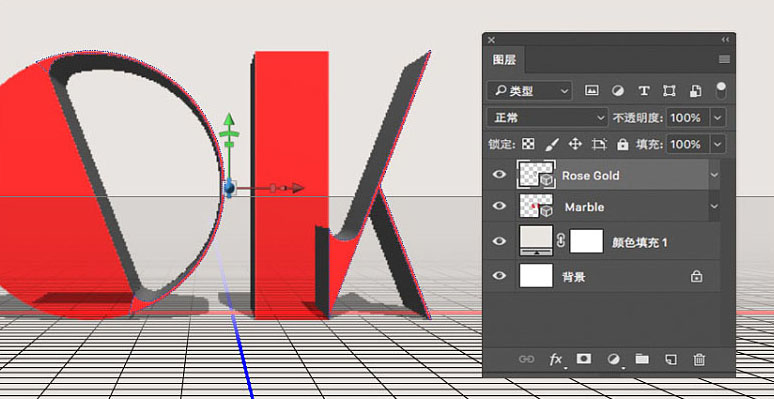This screenshot has height=399, width=774.
Task: Select the Rose Gold layer thumbnail
Action: pos(537,174)
